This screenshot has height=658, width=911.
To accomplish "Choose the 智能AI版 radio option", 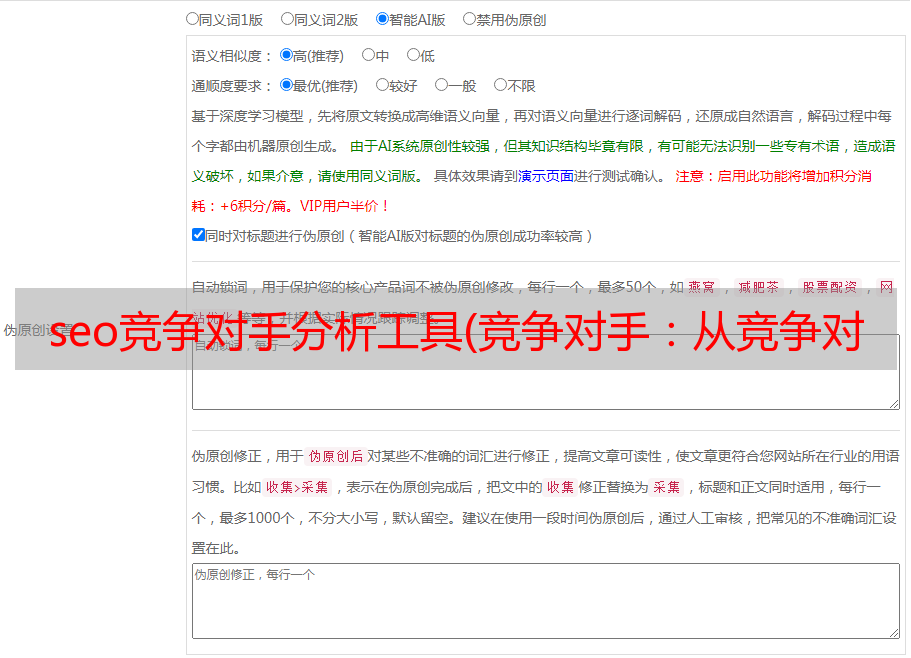I will pyautogui.click(x=382, y=19).
